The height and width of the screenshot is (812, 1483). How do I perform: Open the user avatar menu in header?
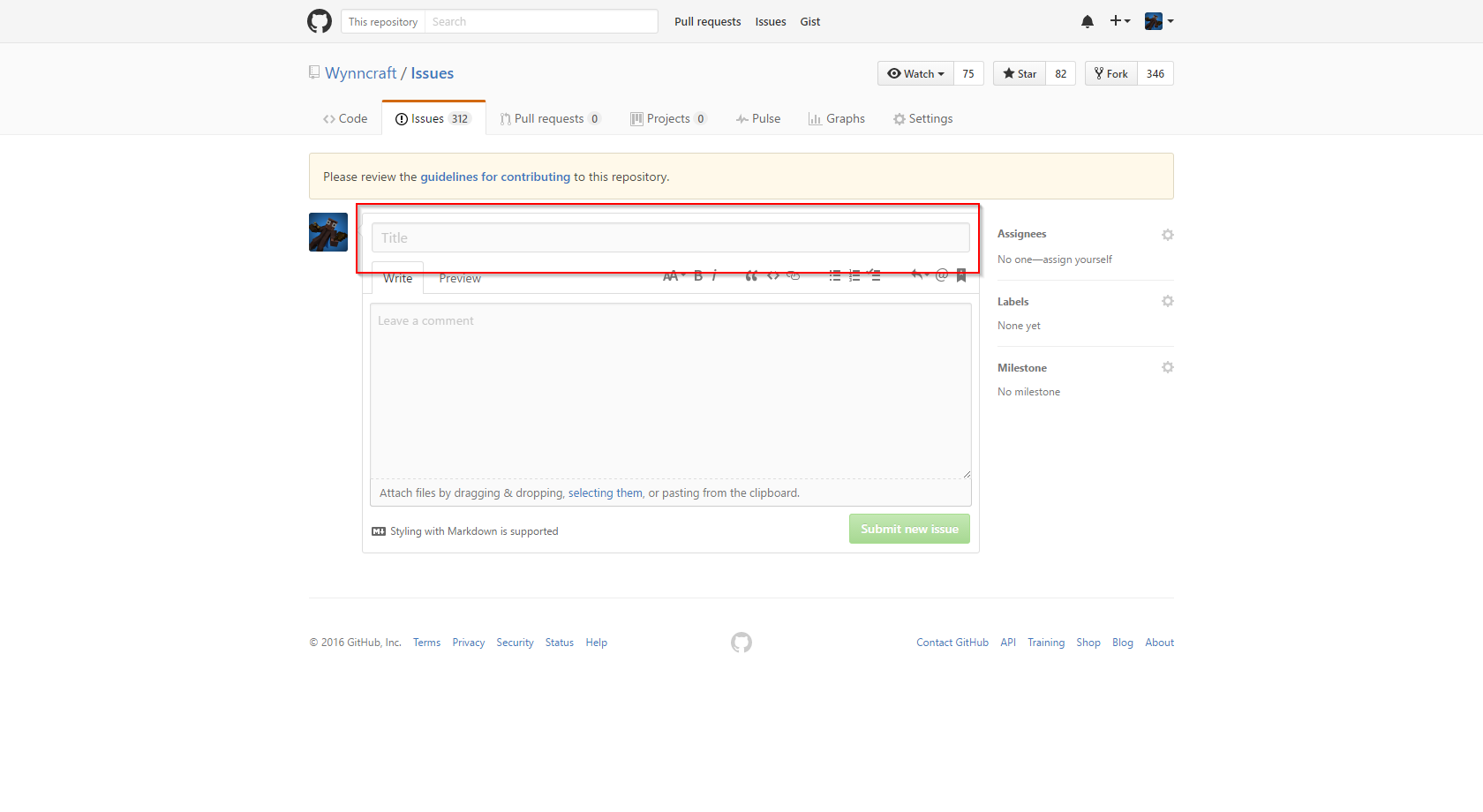[1159, 21]
